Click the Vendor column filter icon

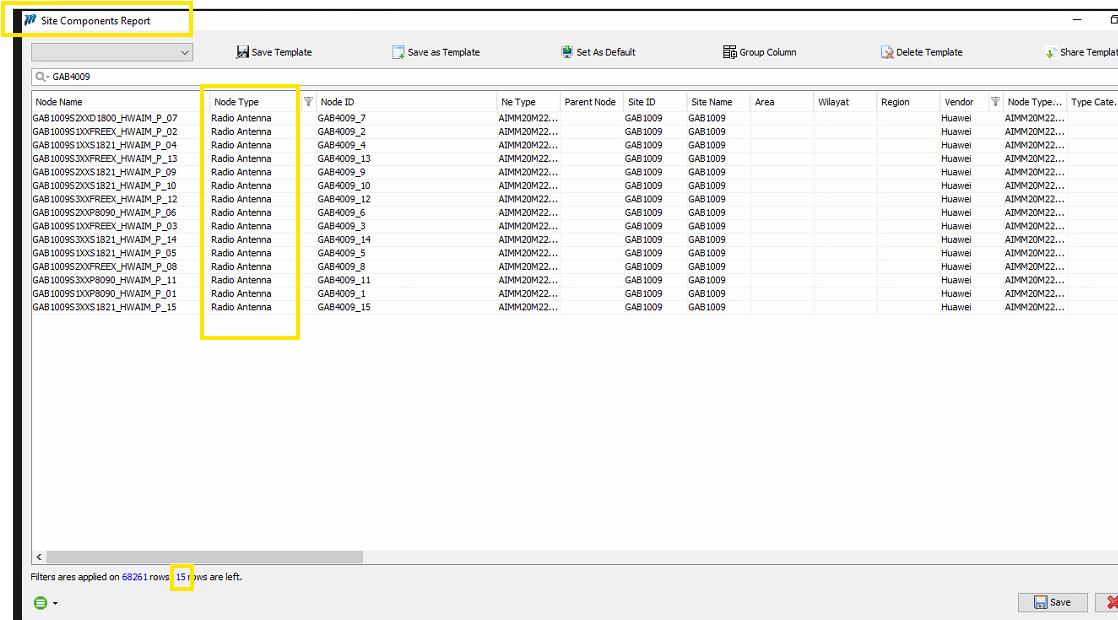click(x=995, y=102)
